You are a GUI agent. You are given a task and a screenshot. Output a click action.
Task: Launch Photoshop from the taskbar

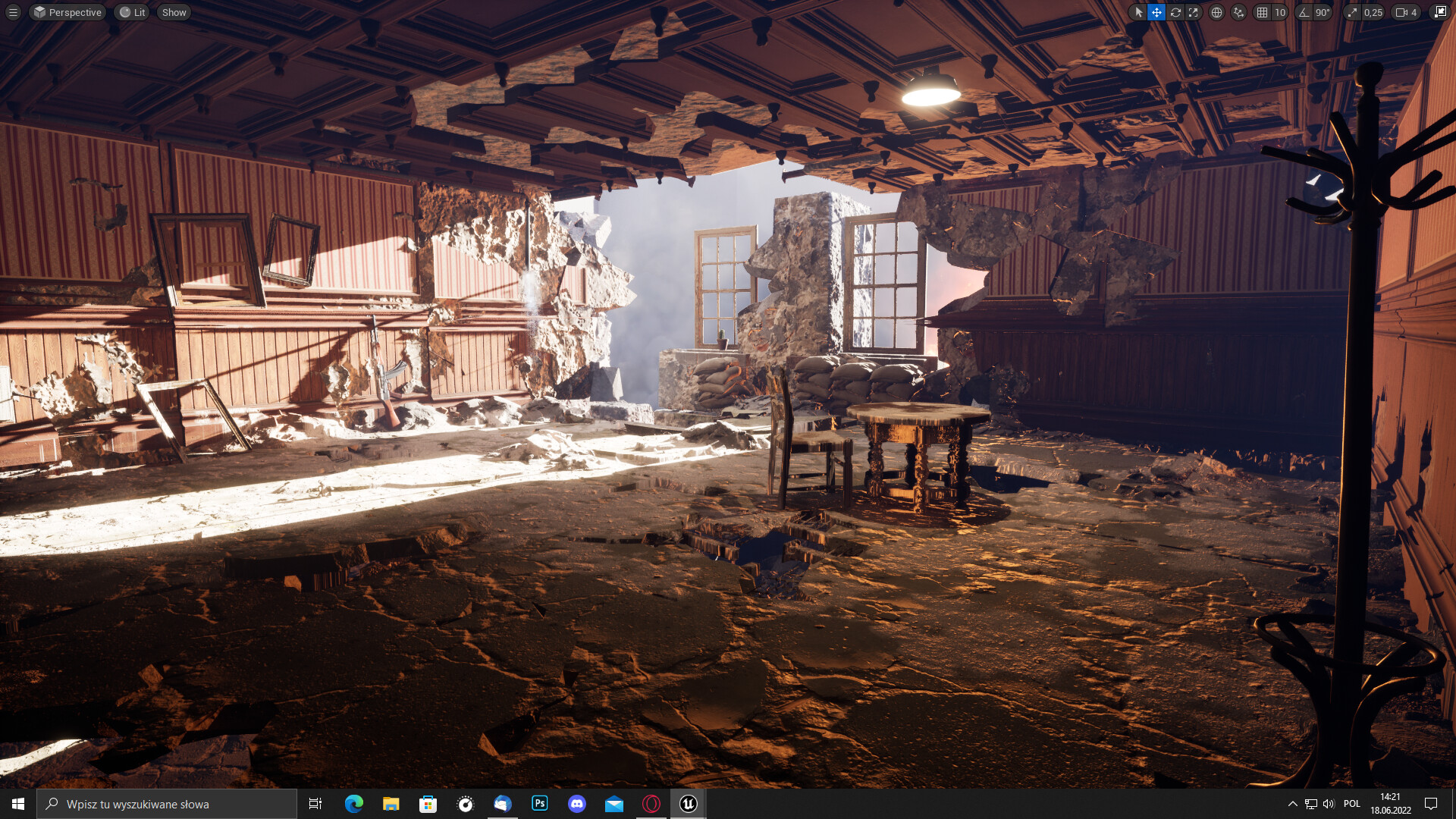click(x=539, y=804)
